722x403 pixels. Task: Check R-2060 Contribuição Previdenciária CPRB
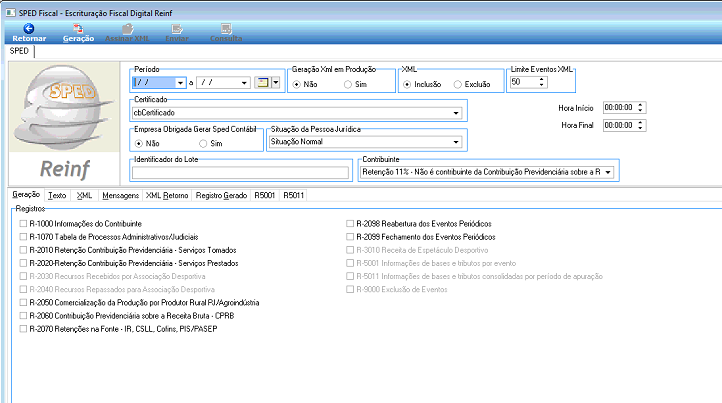click(x=23, y=316)
